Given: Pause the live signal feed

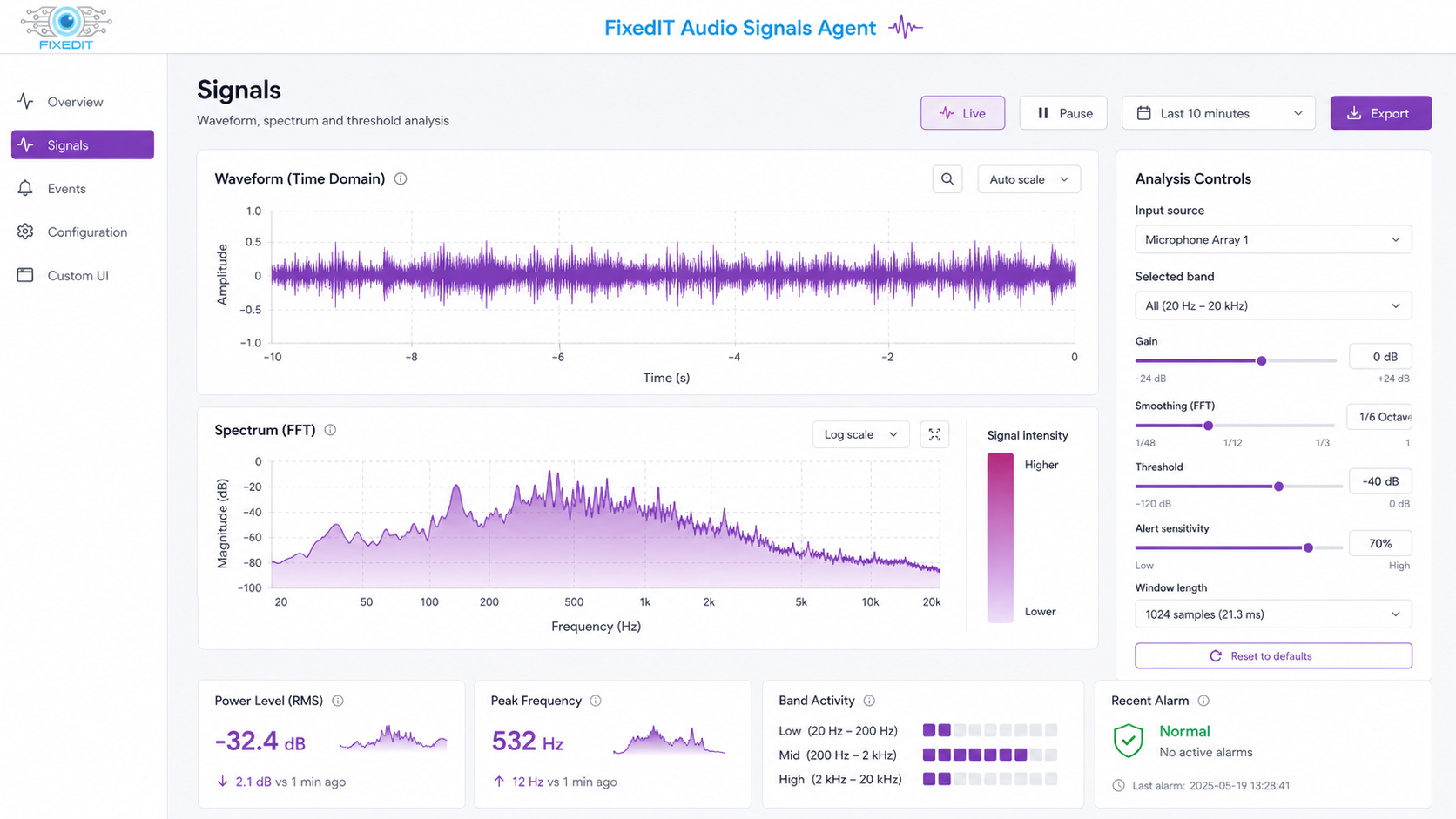Looking at the screenshot, I should click(x=1063, y=113).
